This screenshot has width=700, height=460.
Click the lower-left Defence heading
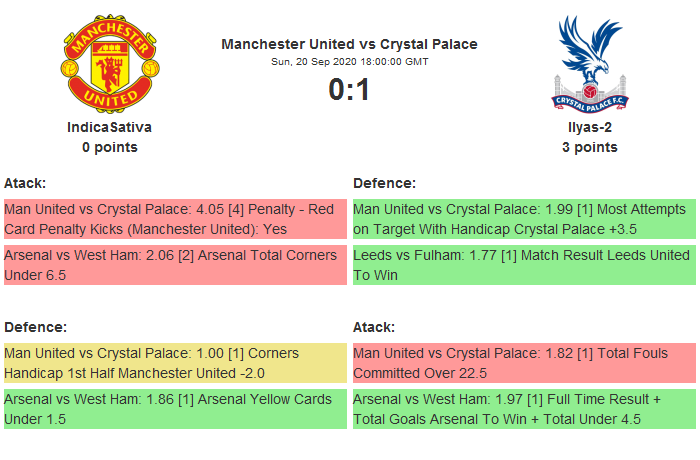click(x=35, y=327)
